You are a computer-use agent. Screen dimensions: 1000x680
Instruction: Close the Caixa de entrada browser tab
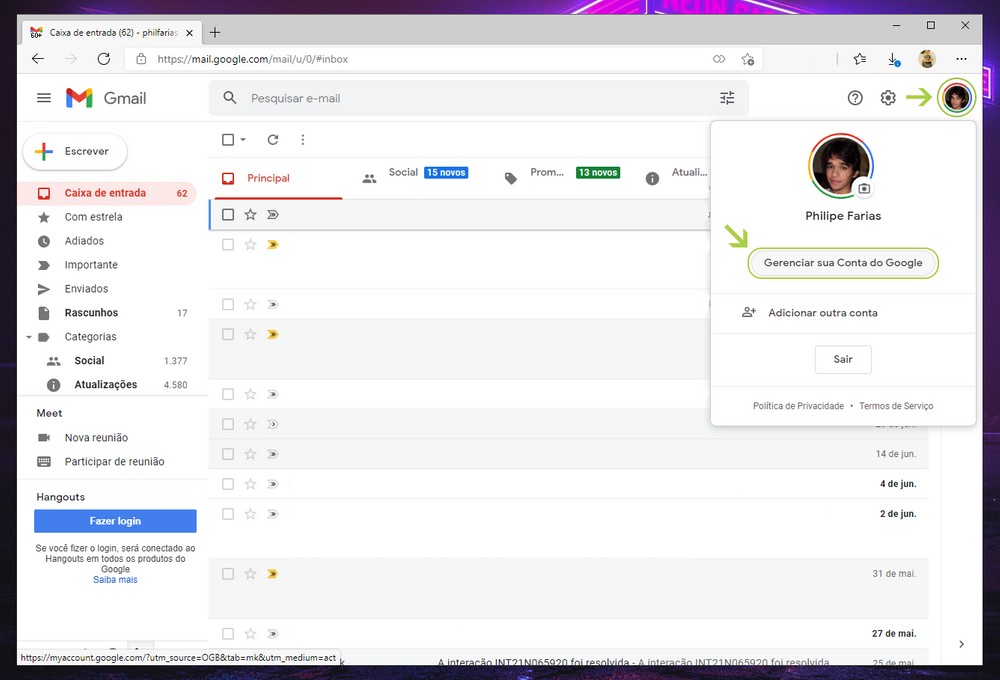[189, 33]
